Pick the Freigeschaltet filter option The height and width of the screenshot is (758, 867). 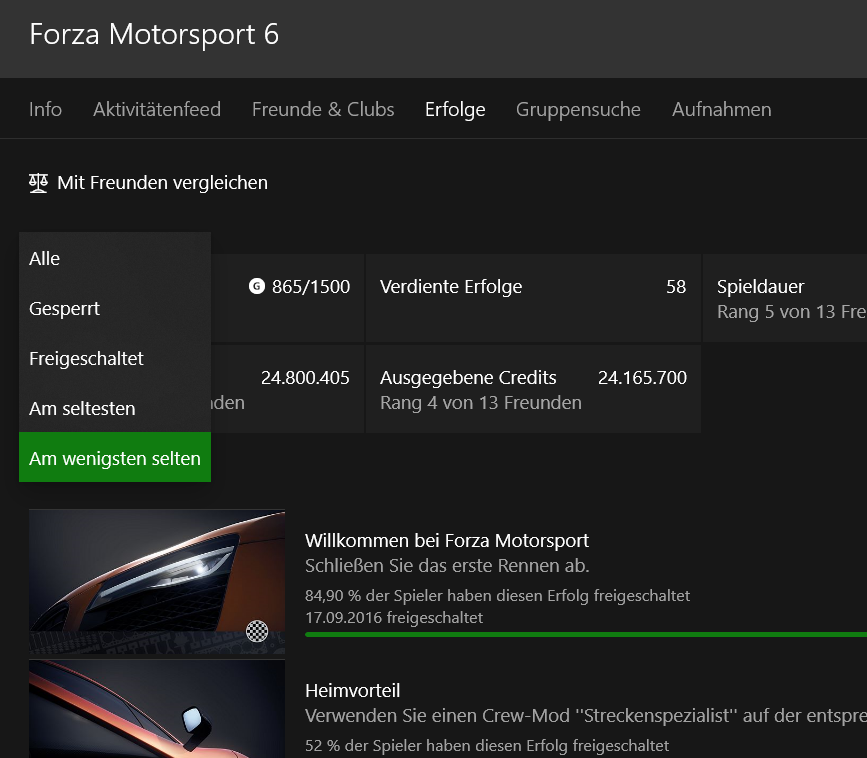coord(115,358)
